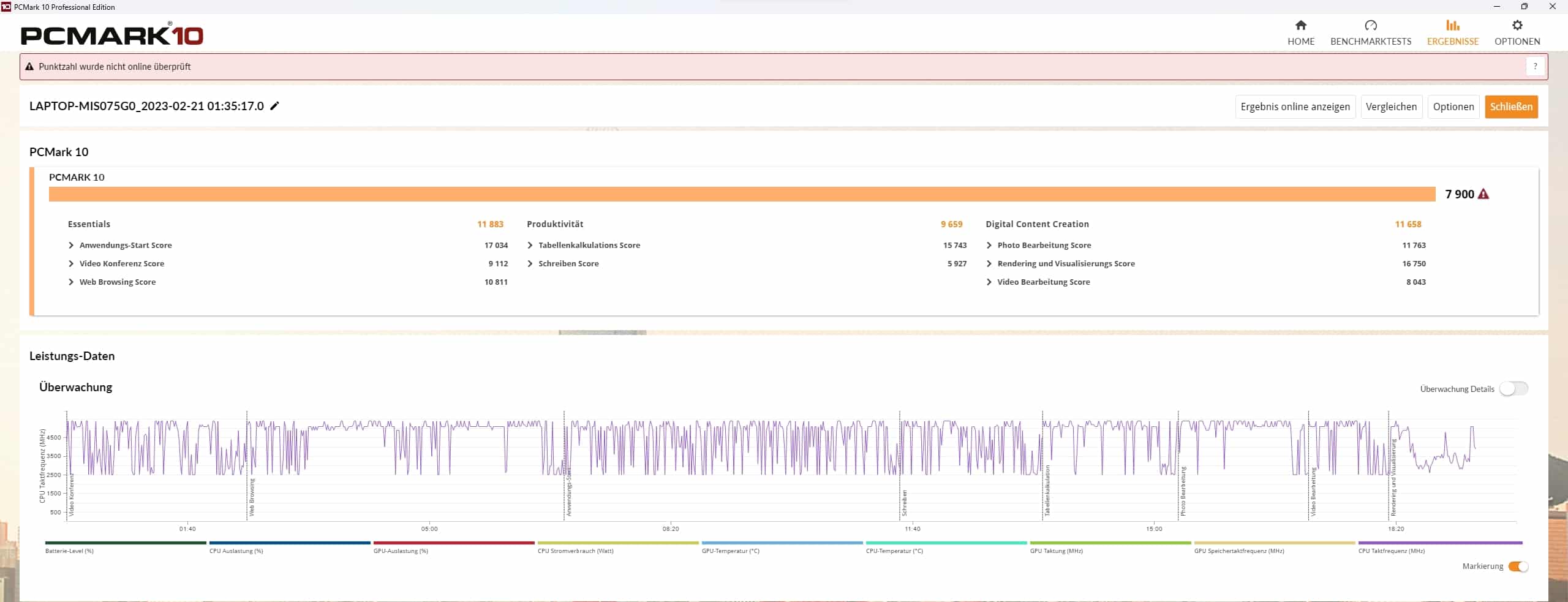This screenshot has width=1568, height=602.
Task: Close result with the Schließen button
Action: 1510,107
